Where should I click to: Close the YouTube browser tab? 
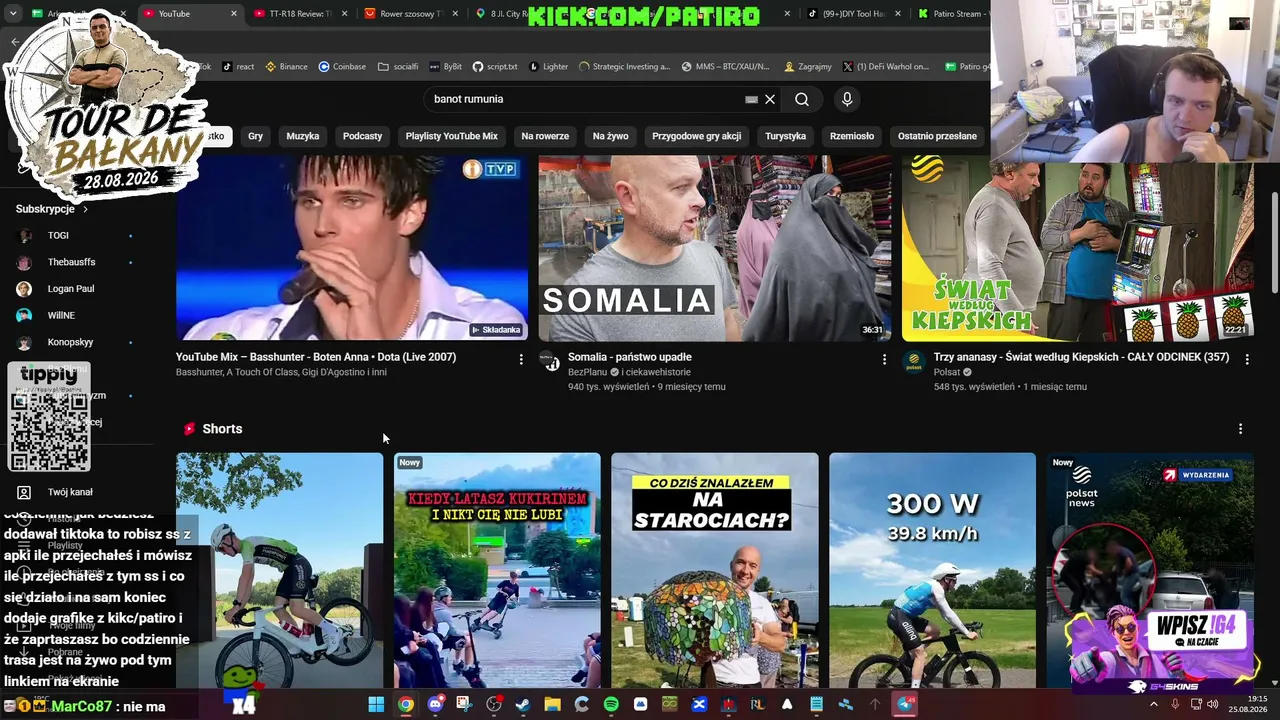click(x=234, y=14)
